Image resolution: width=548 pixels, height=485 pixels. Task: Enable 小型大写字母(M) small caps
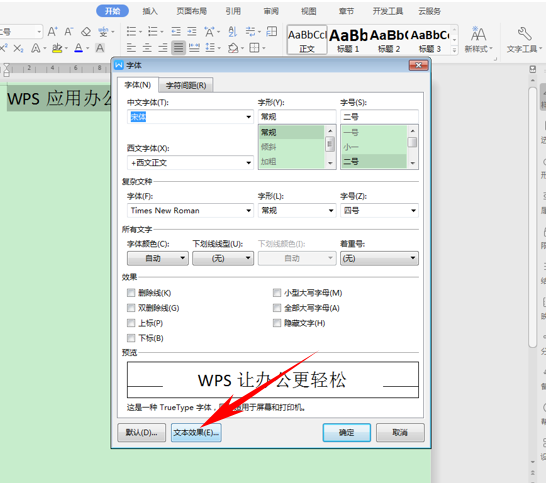coord(277,292)
